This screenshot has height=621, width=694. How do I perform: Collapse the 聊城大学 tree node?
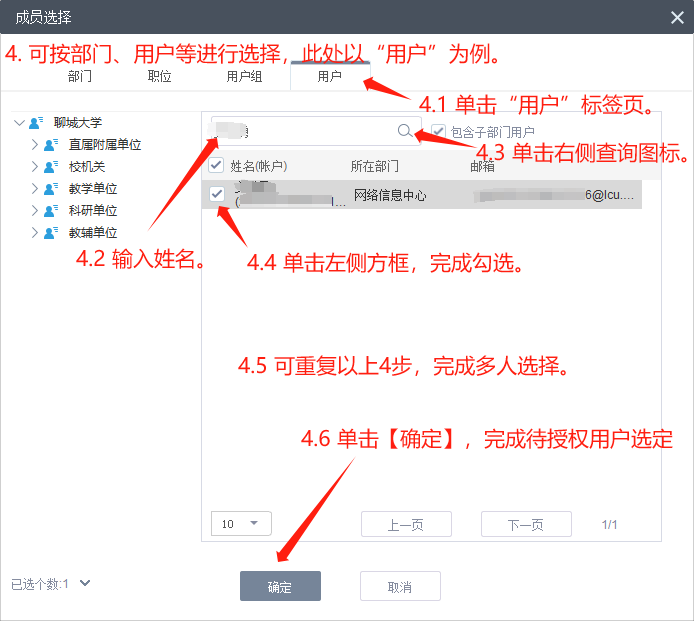(19, 123)
